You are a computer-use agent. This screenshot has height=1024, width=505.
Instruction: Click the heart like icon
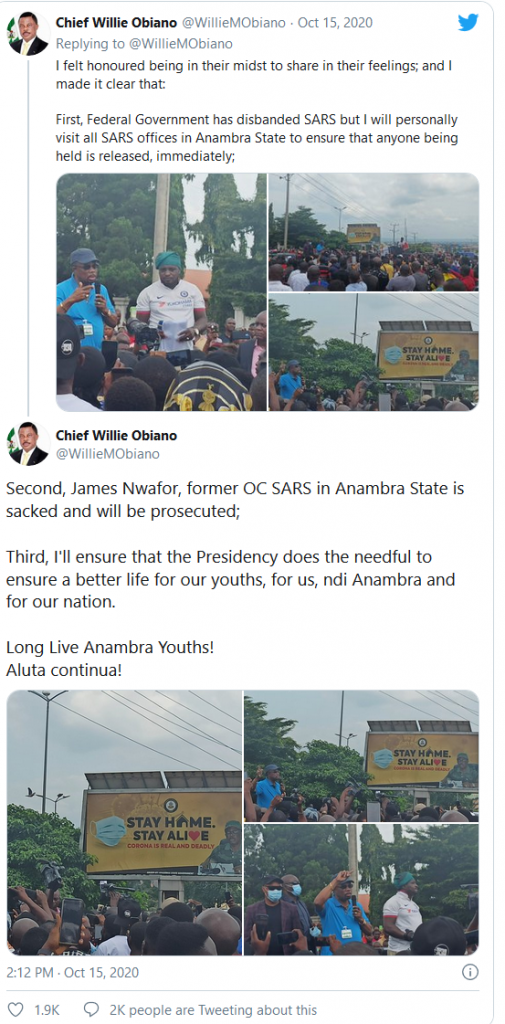[x=15, y=1010]
